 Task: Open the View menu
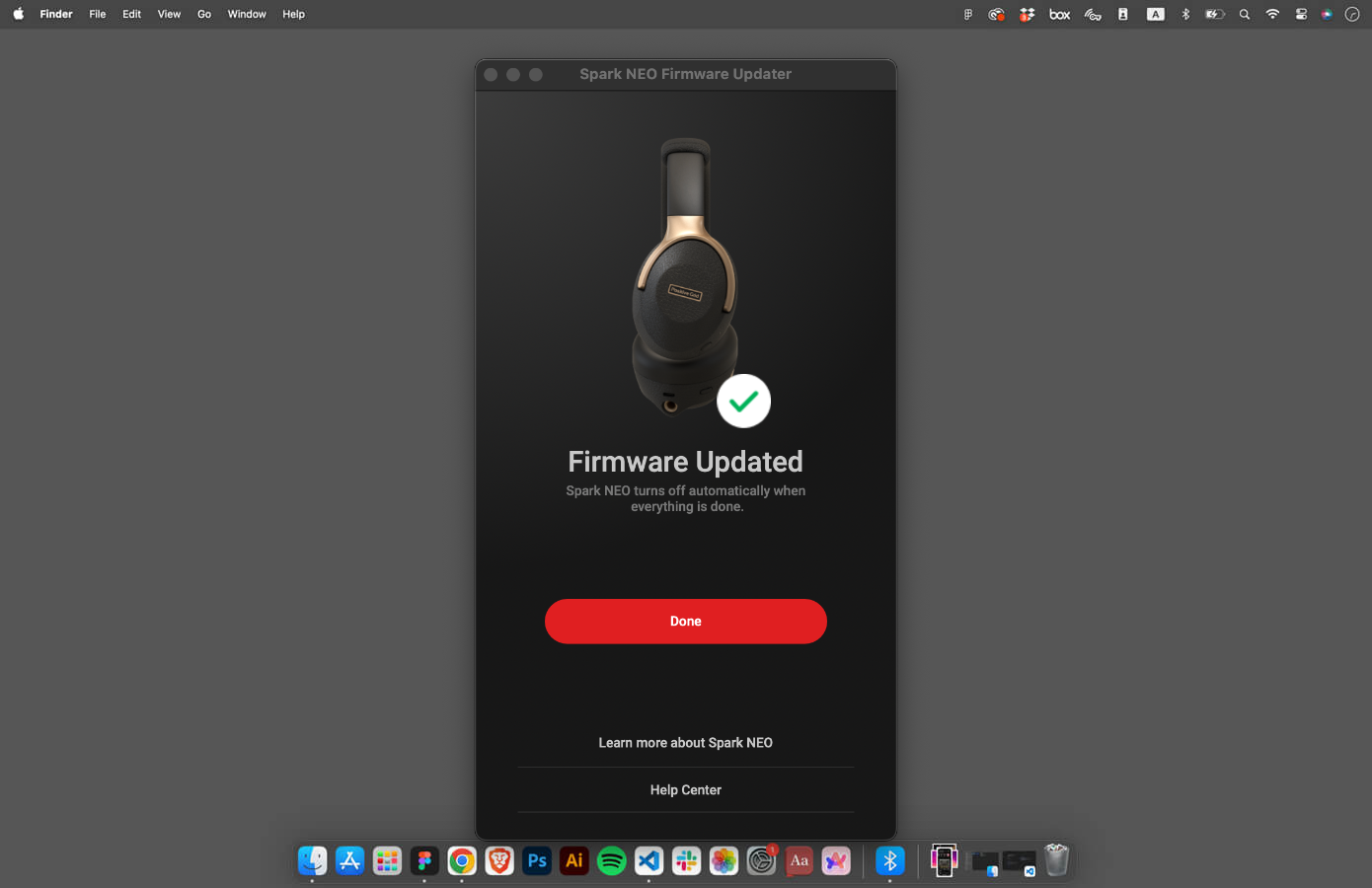point(169,14)
